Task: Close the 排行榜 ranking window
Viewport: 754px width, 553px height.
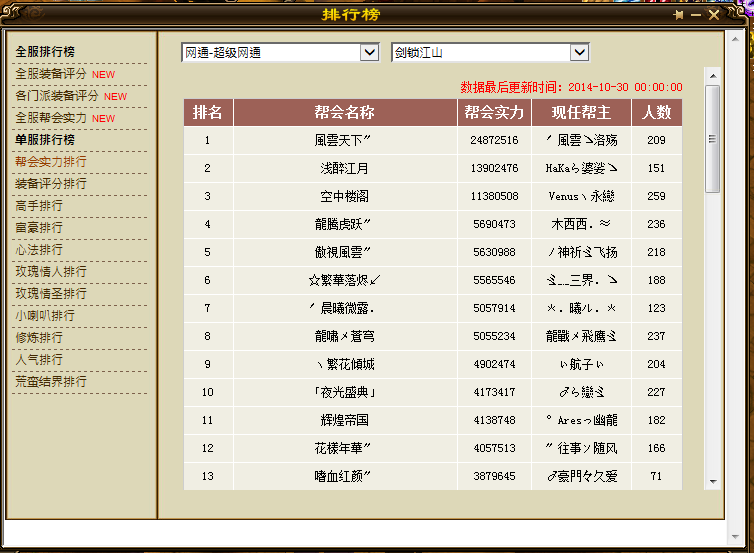Action: tap(714, 15)
